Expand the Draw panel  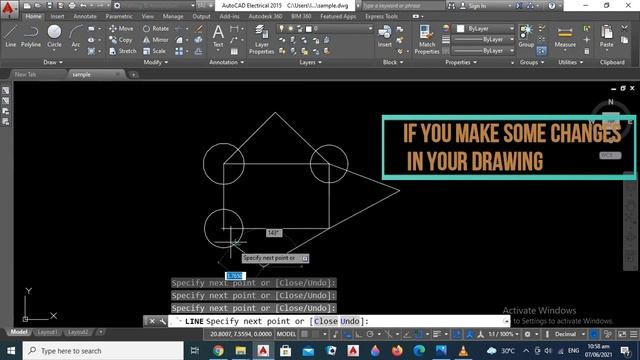tap(53, 62)
